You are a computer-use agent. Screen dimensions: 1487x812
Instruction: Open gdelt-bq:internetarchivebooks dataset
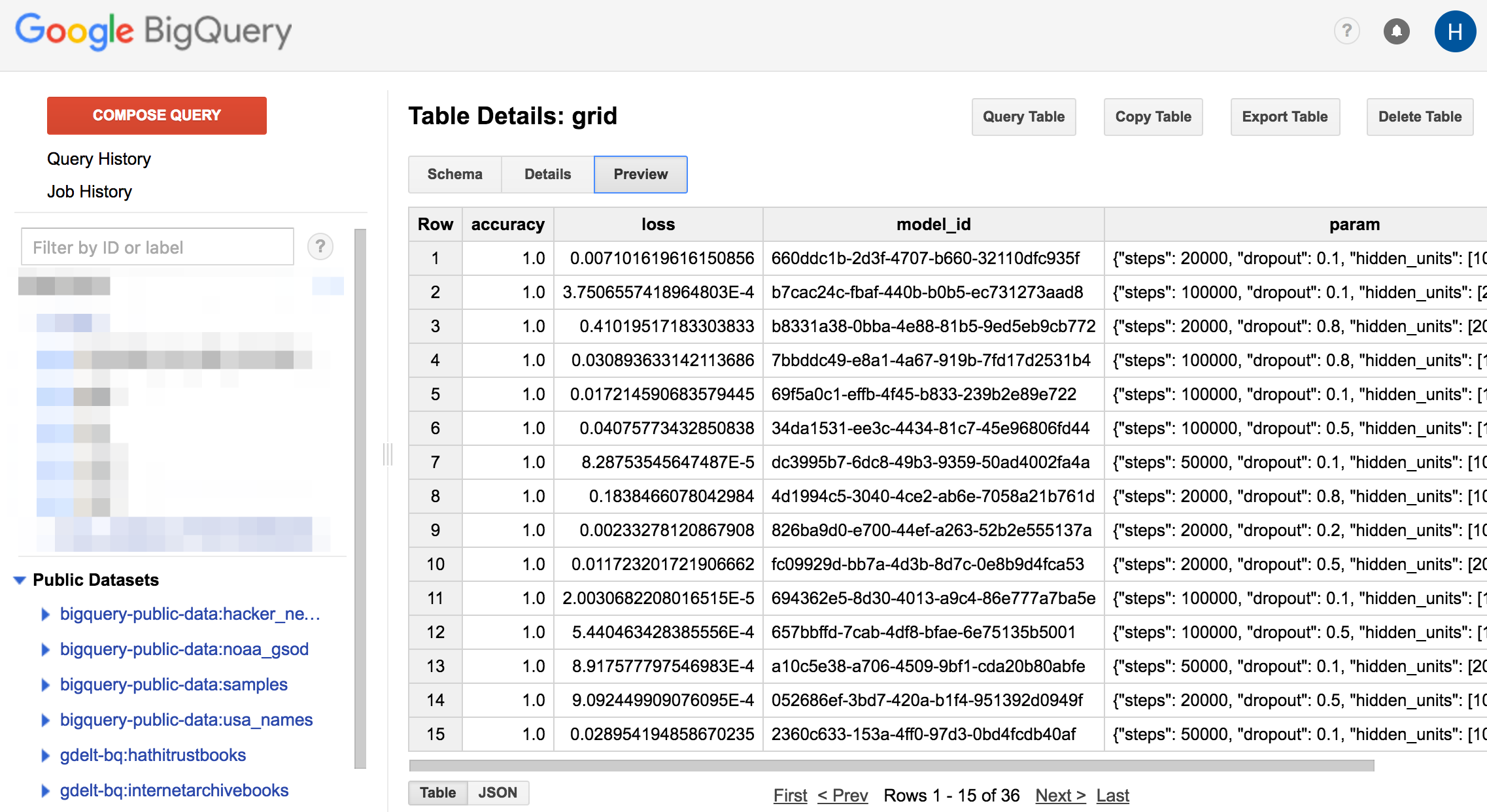174,790
